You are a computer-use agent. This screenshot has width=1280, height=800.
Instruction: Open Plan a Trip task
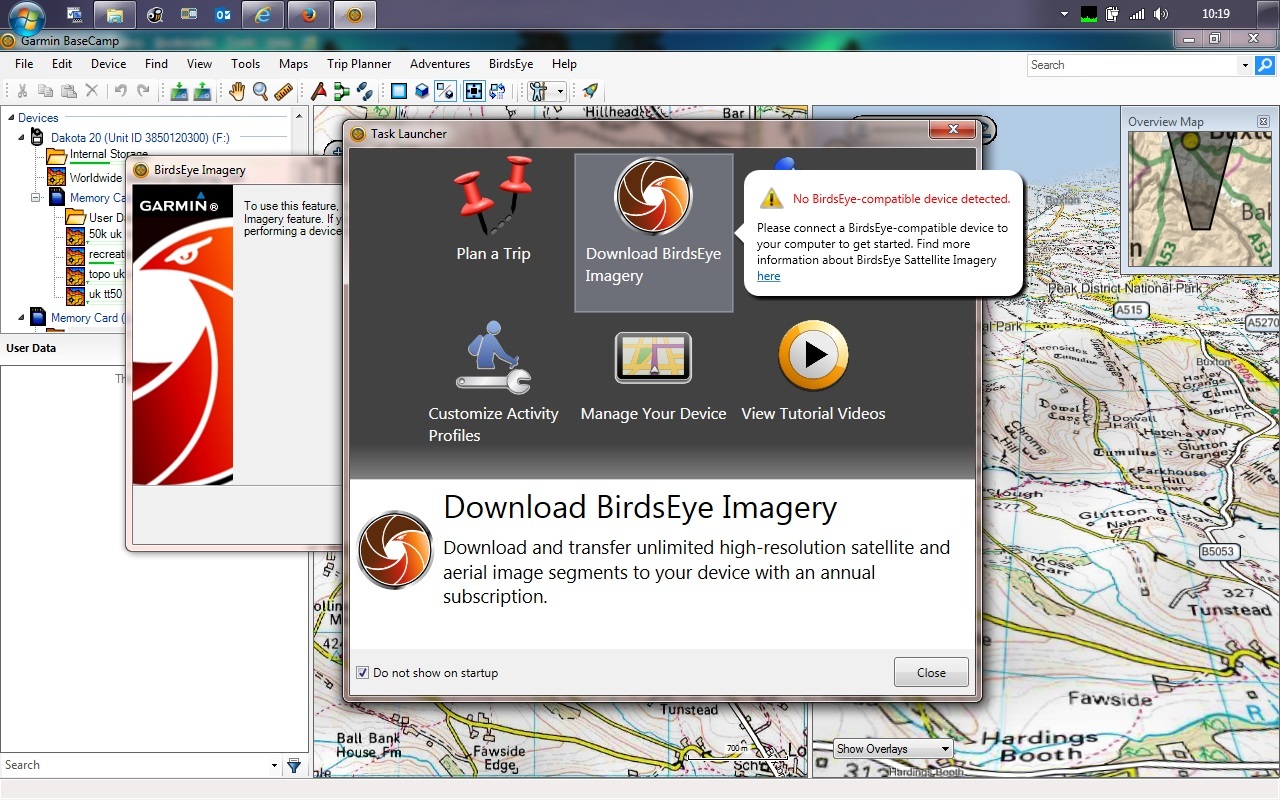(493, 210)
